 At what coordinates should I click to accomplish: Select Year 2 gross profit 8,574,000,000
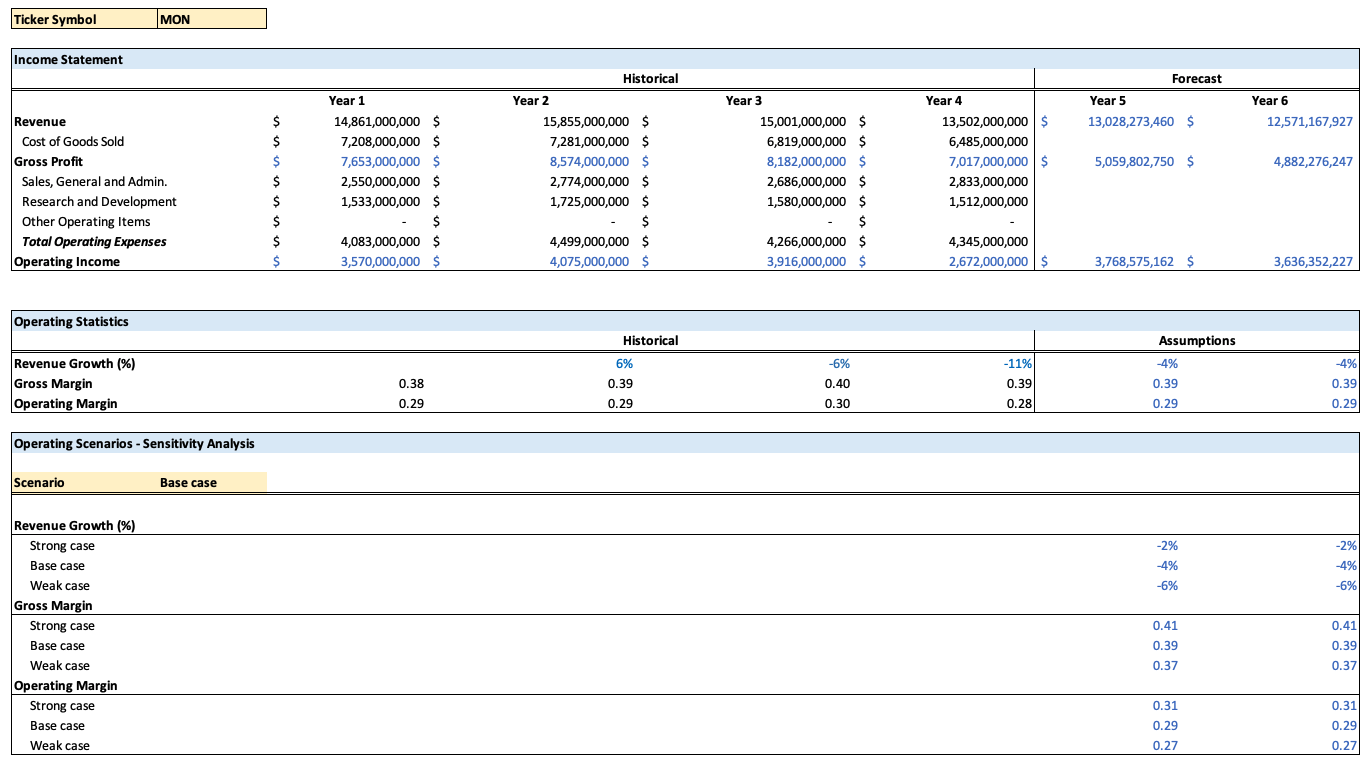pos(589,161)
